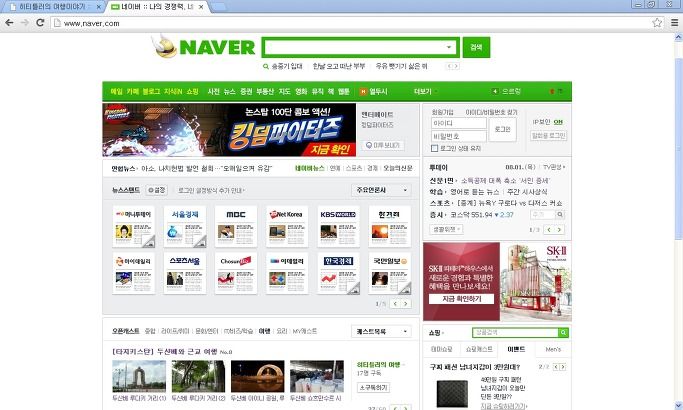Viewport: 683px width, 410px height.
Task: Bookmark this page with the star icon
Action: coord(657,23)
